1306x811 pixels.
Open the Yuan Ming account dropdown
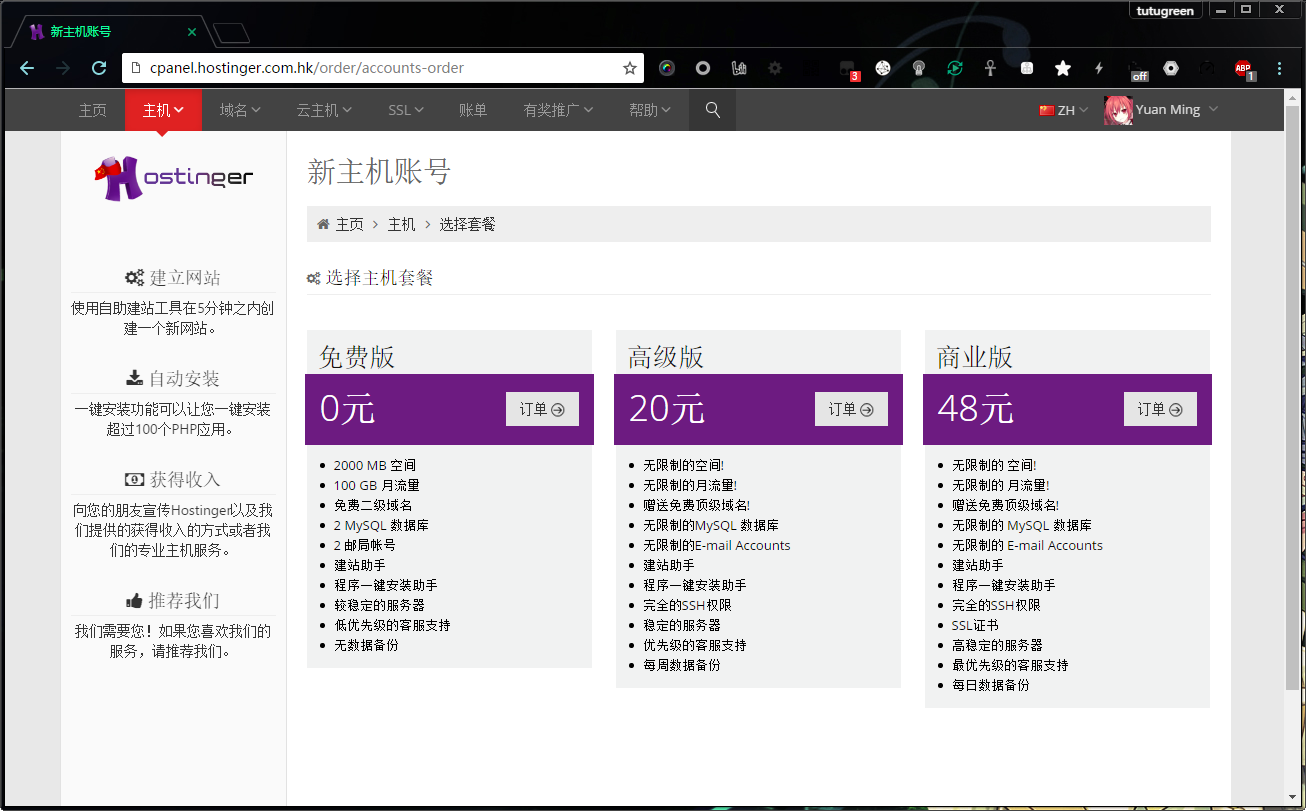pos(1161,110)
